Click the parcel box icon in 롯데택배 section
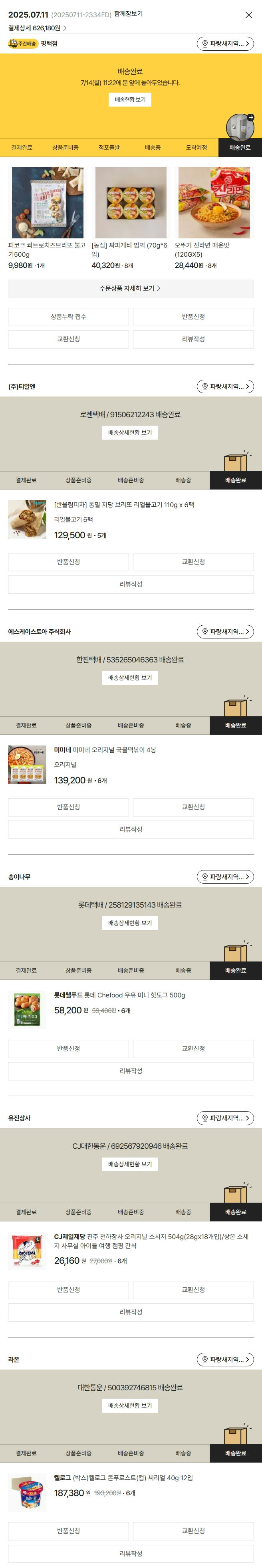The height and width of the screenshot is (1568, 262). [236, 952]
